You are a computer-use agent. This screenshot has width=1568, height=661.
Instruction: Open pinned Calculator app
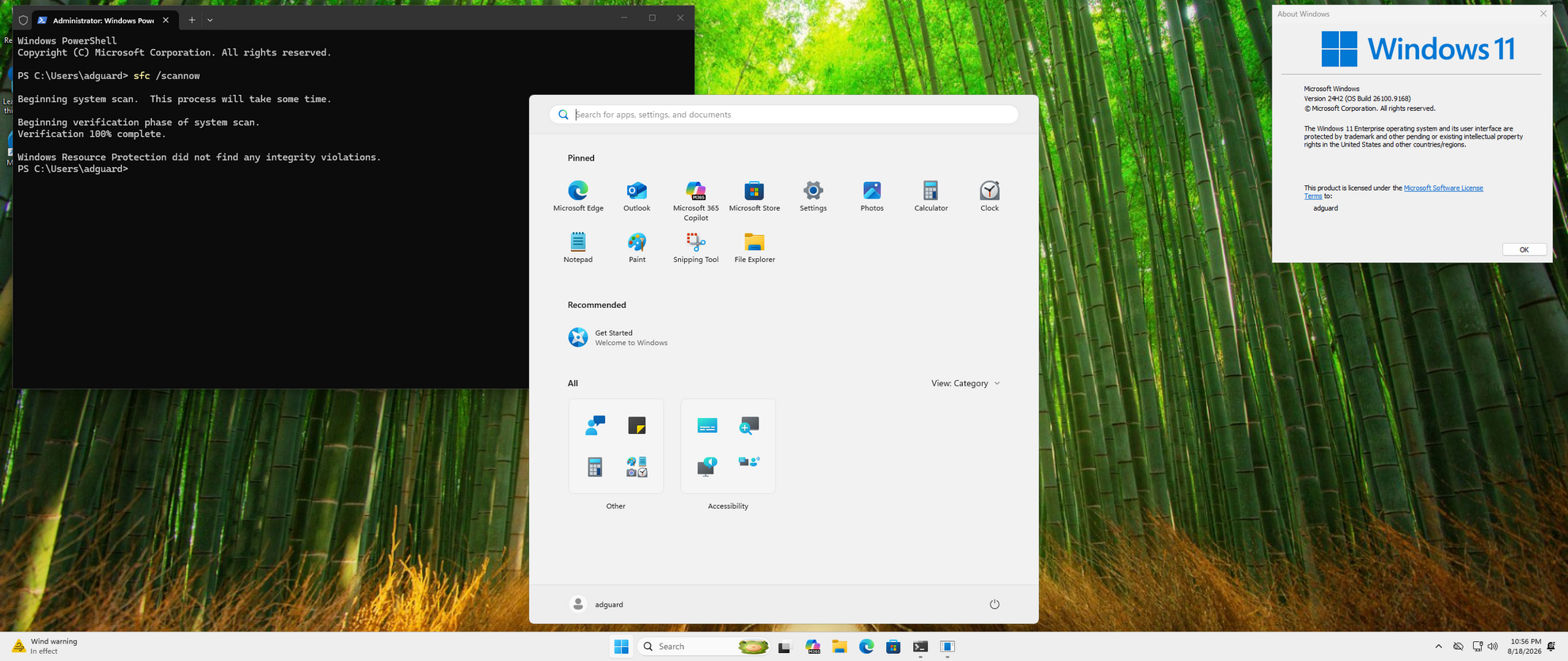pos(931,196)
